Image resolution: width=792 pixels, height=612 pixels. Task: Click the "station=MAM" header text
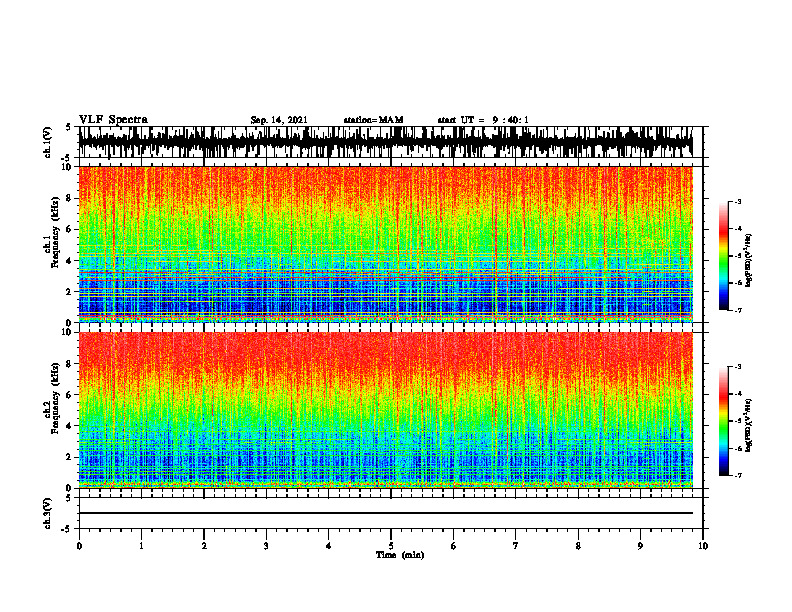point(374,120)
